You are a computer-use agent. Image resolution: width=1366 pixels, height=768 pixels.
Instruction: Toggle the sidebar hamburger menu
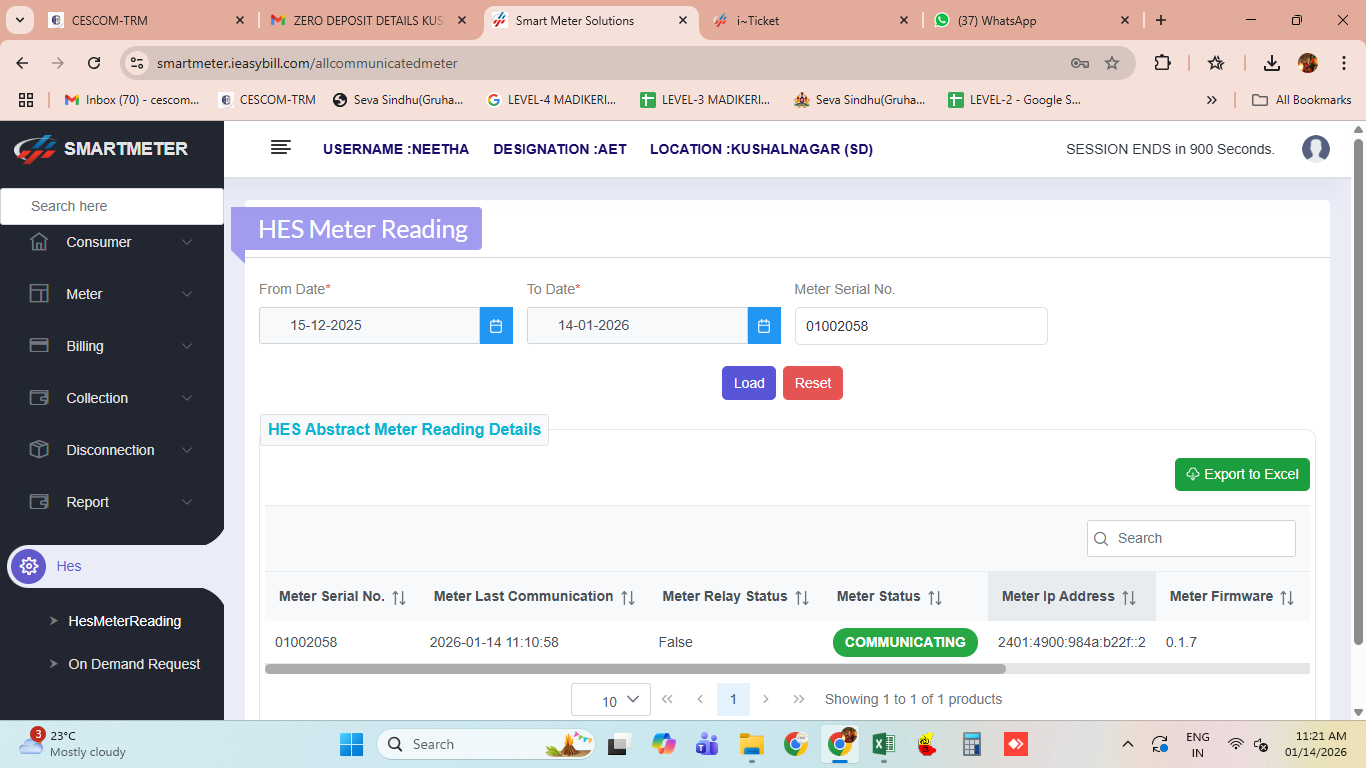point(281,148)
